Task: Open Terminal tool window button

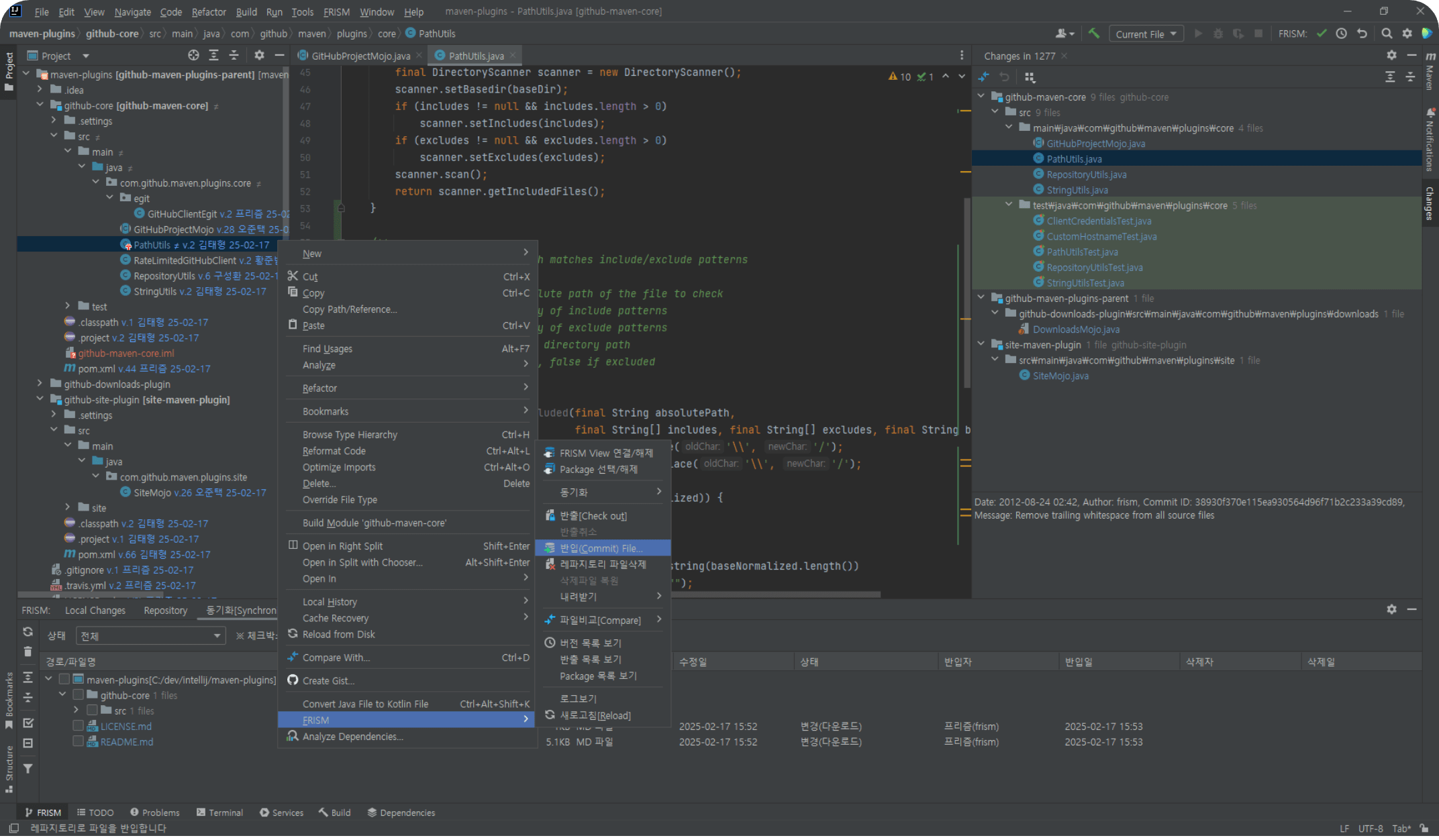Action: 219,812
